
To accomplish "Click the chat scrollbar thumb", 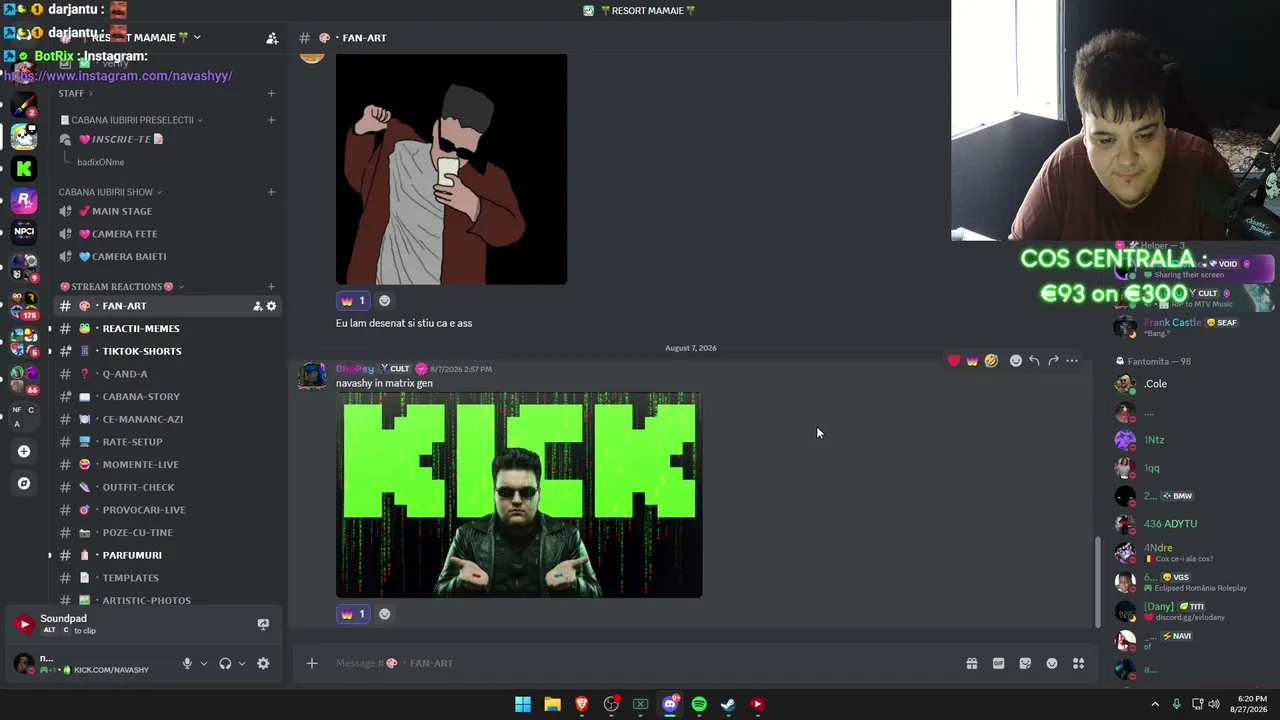I will tap(1098, 582).
